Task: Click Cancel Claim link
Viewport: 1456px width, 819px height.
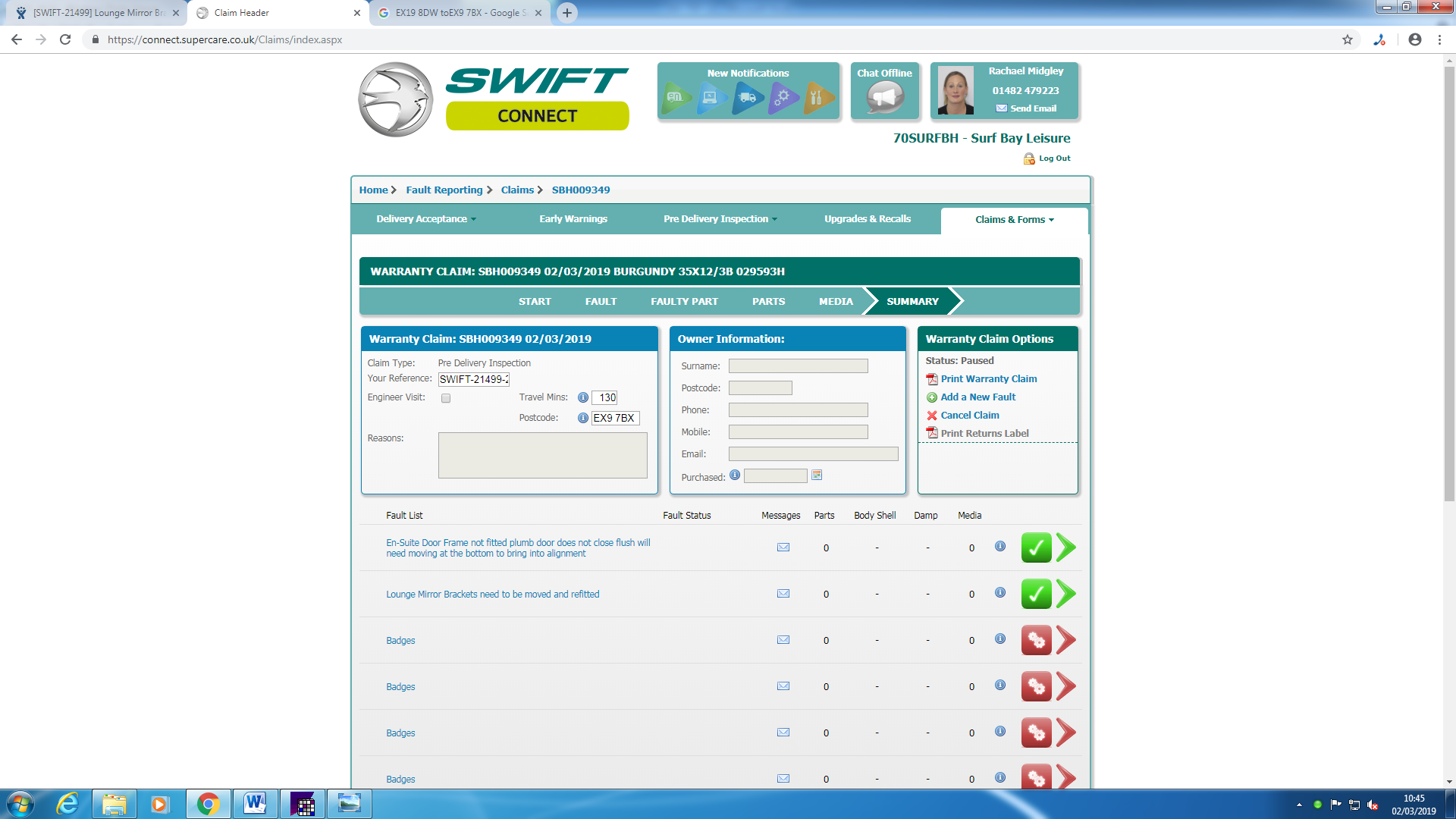Action: click(x=969, y=416)
